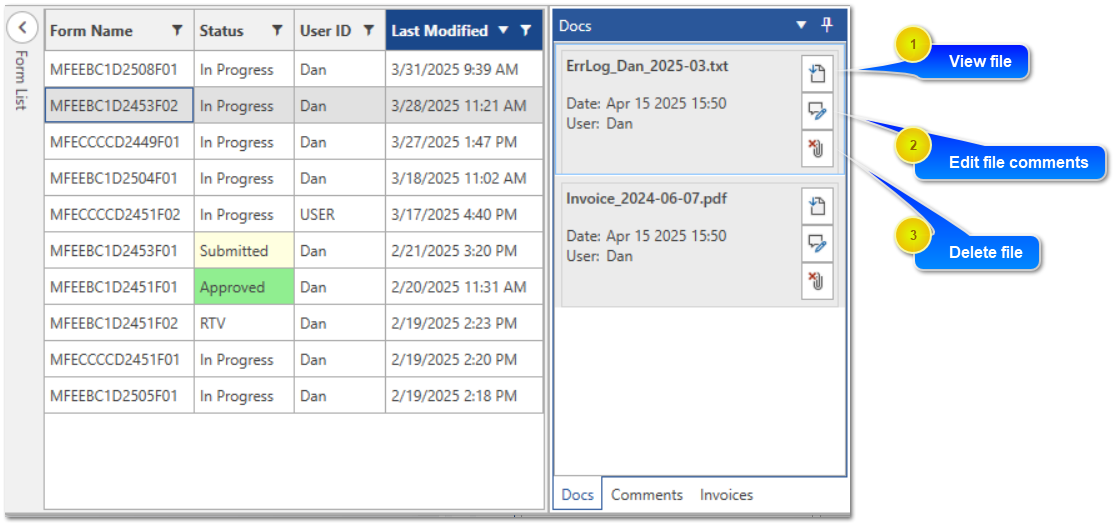
Task: Switch to the Comments tab
Action: (647, 495)
